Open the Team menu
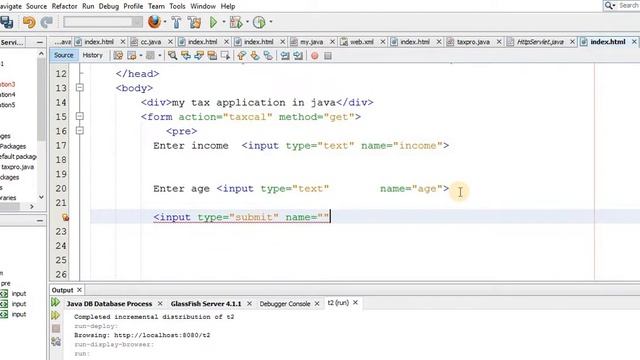640x360 pixels. coord(156,6)
